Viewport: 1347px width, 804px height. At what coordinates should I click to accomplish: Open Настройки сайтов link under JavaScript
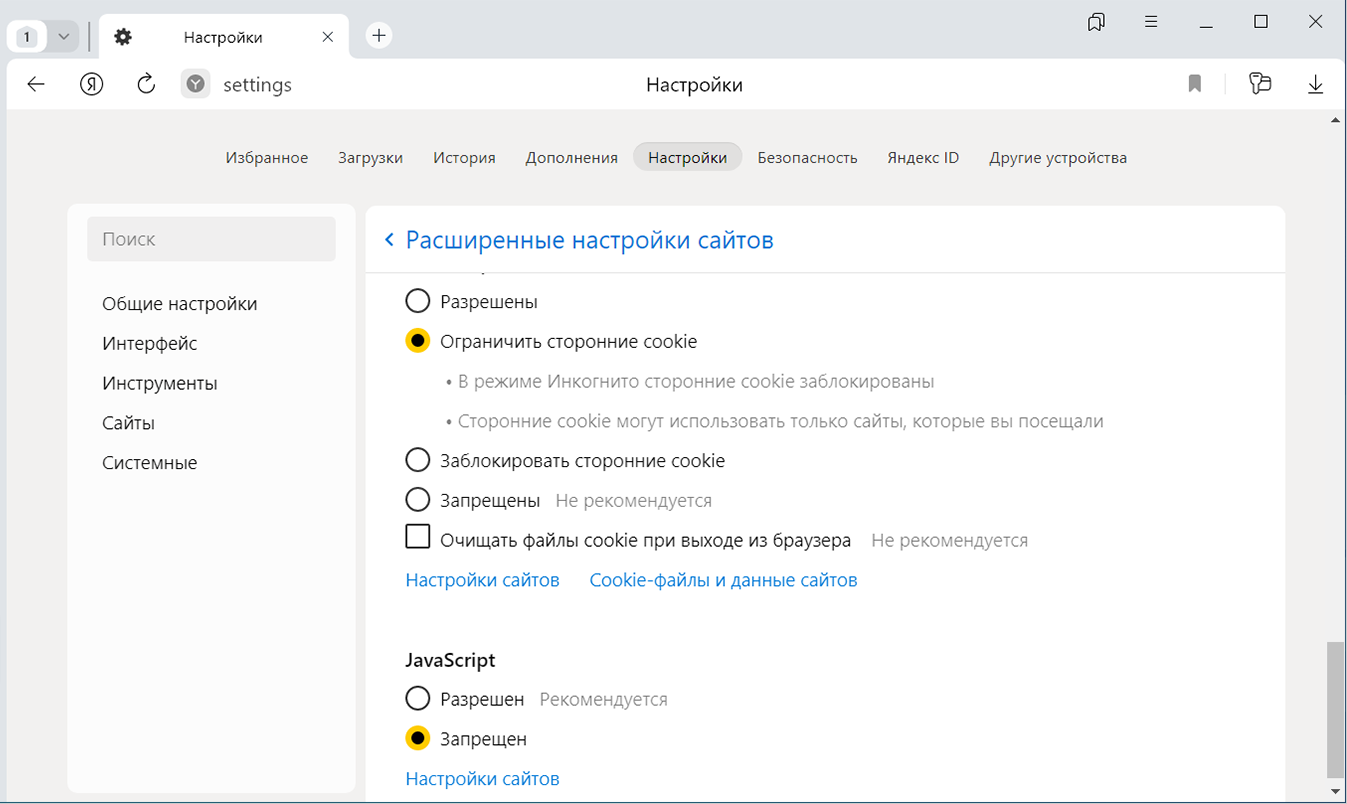click(482, 778)
